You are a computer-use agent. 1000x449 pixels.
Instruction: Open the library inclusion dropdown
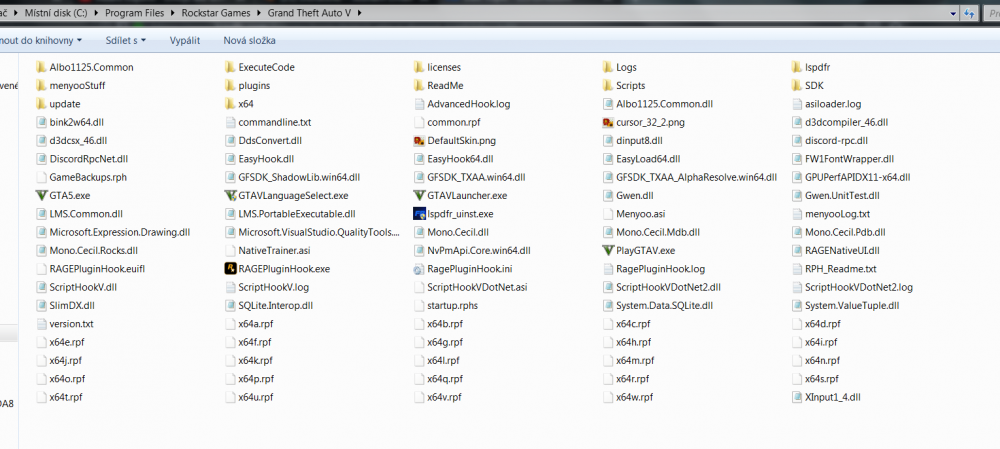click(x=42, y=40)
